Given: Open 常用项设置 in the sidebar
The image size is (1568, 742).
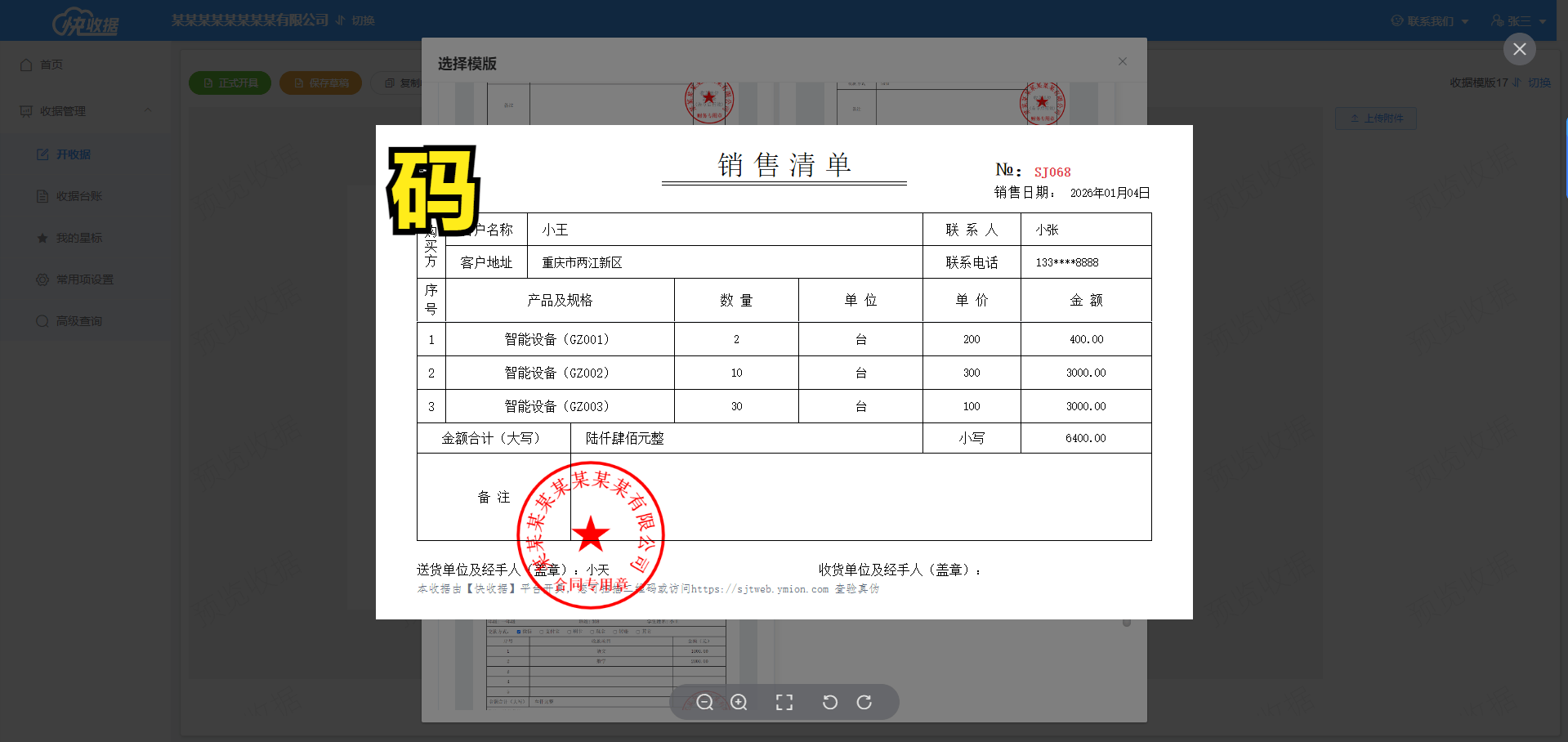Looking at the screenshot, I should (84, 279).
